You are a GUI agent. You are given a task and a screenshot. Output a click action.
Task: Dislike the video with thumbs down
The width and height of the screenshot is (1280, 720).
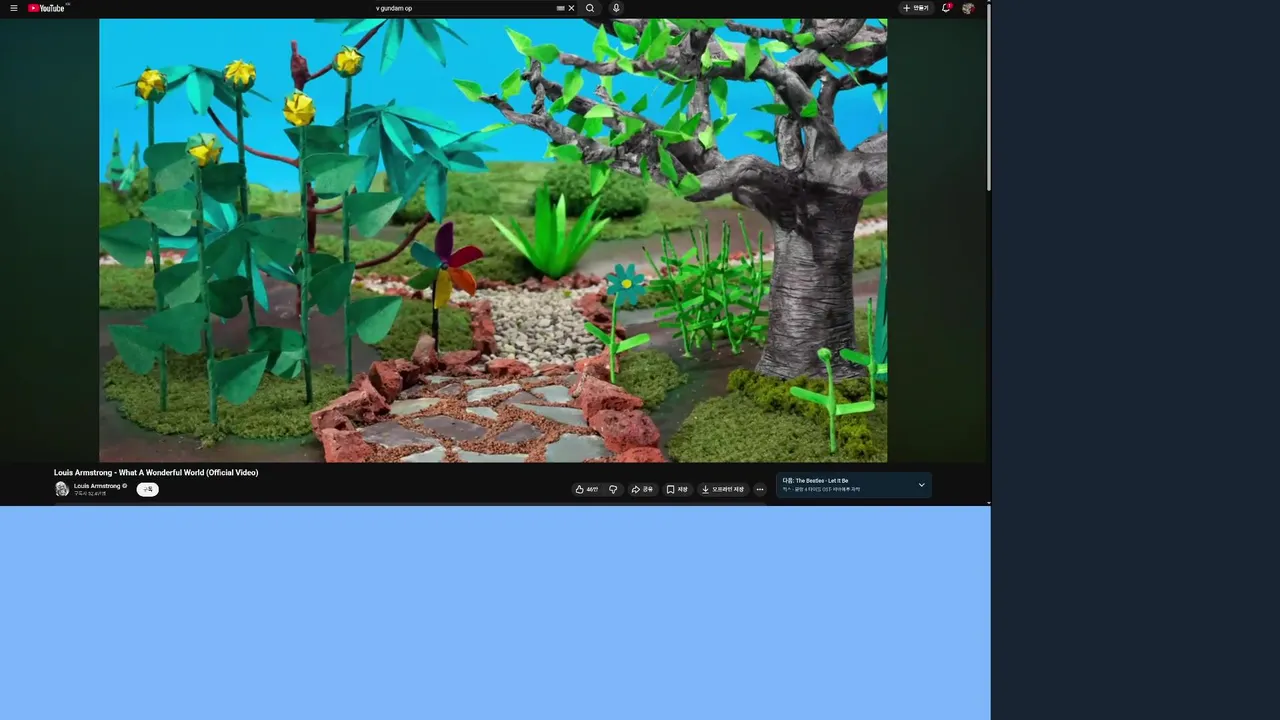613,489
